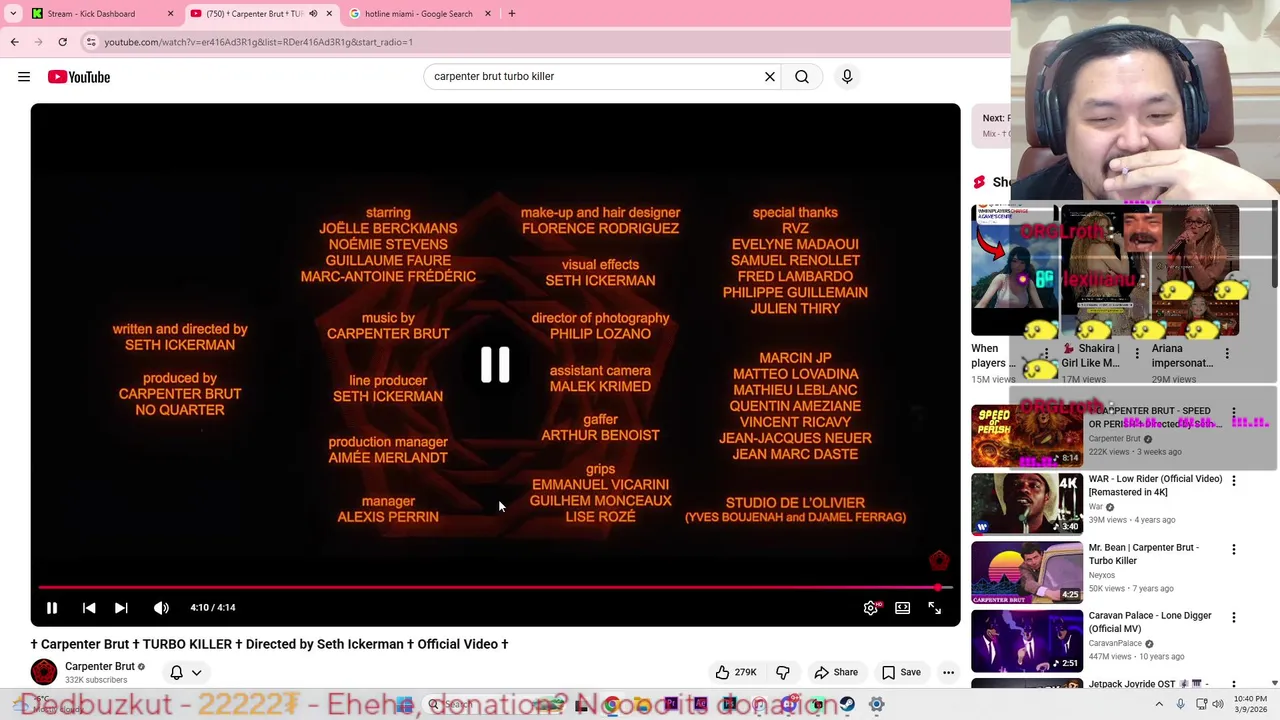Mute the YouTube tab audio icon
This screenshot has height=720, width=1280.
coord(313,14)
